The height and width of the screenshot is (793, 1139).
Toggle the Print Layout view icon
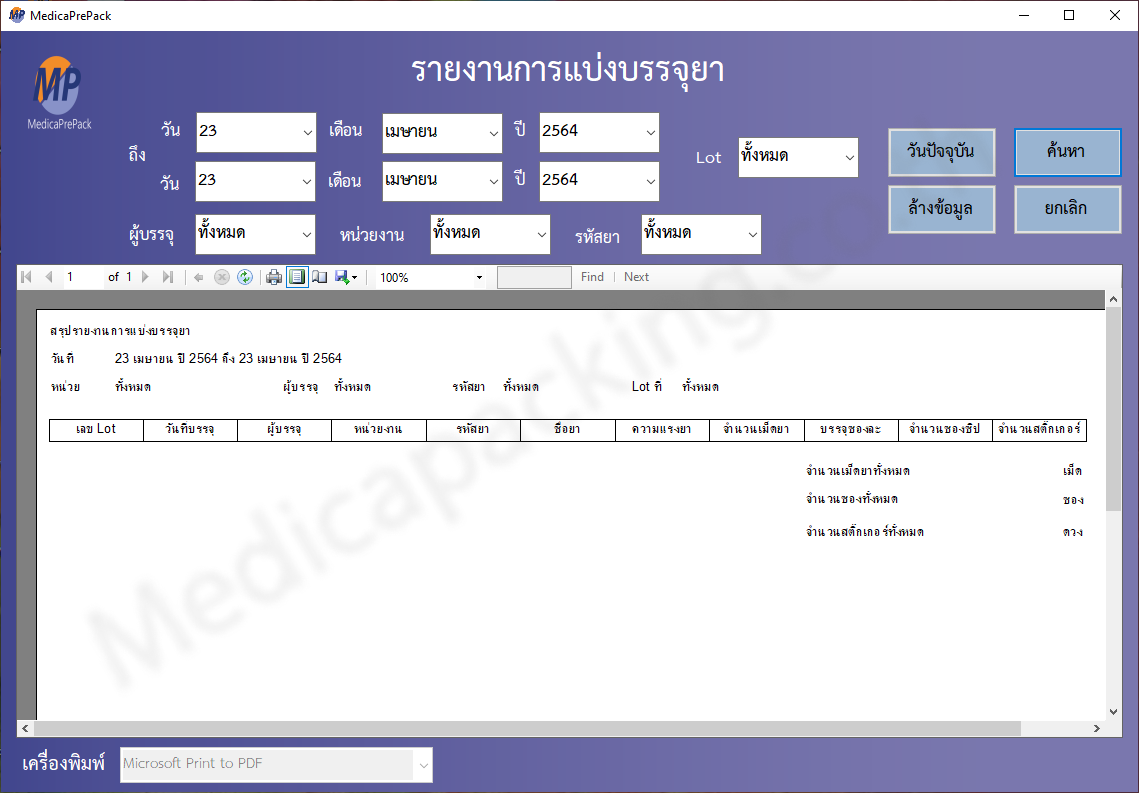[x=297, y=277]
